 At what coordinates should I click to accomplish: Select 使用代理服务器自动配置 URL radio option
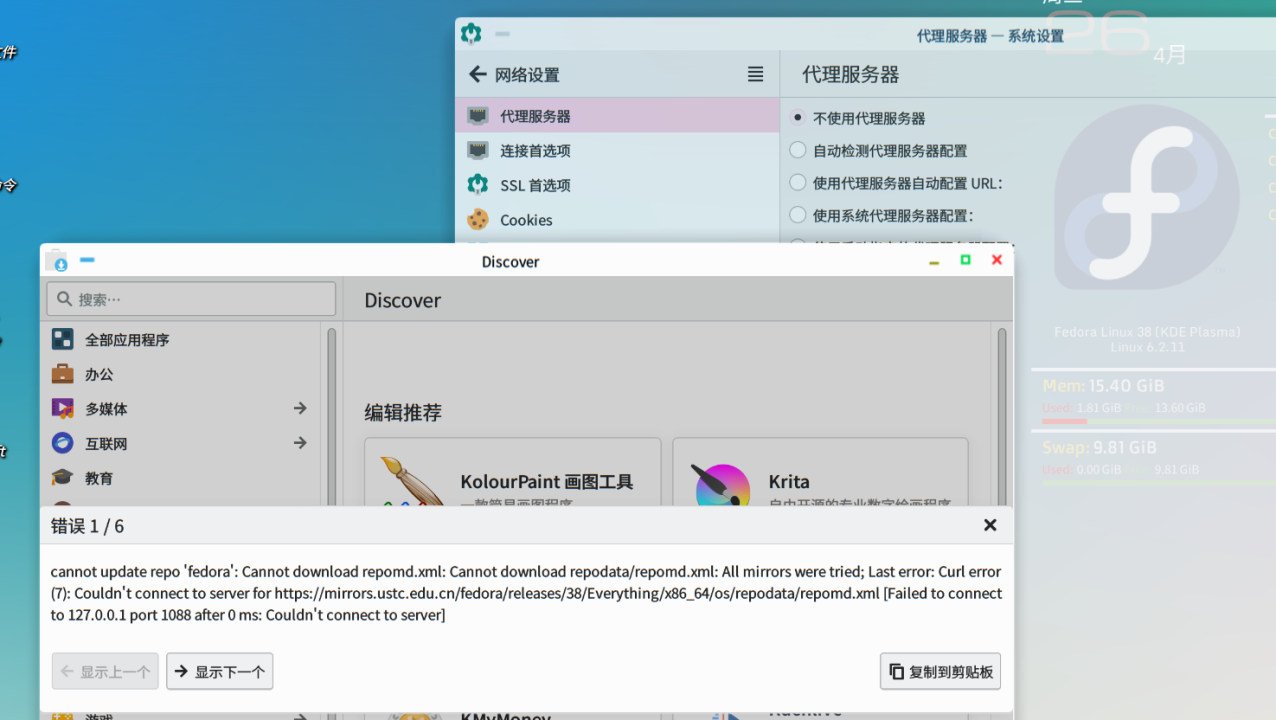pyautogui.click(x=798, y=183)
